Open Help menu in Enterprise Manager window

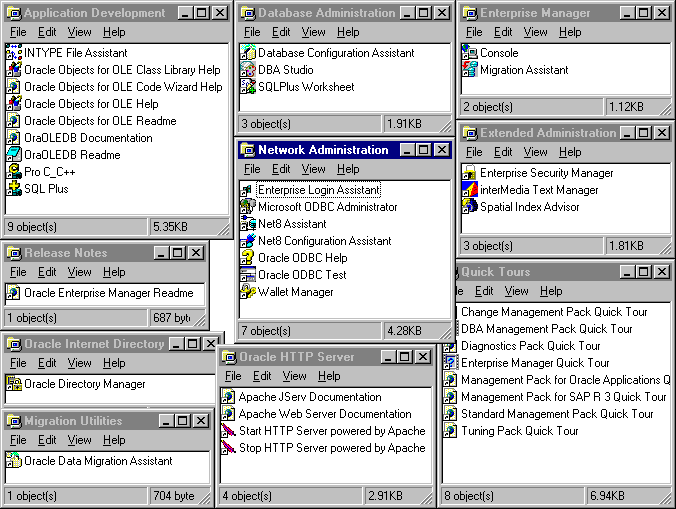570,32
